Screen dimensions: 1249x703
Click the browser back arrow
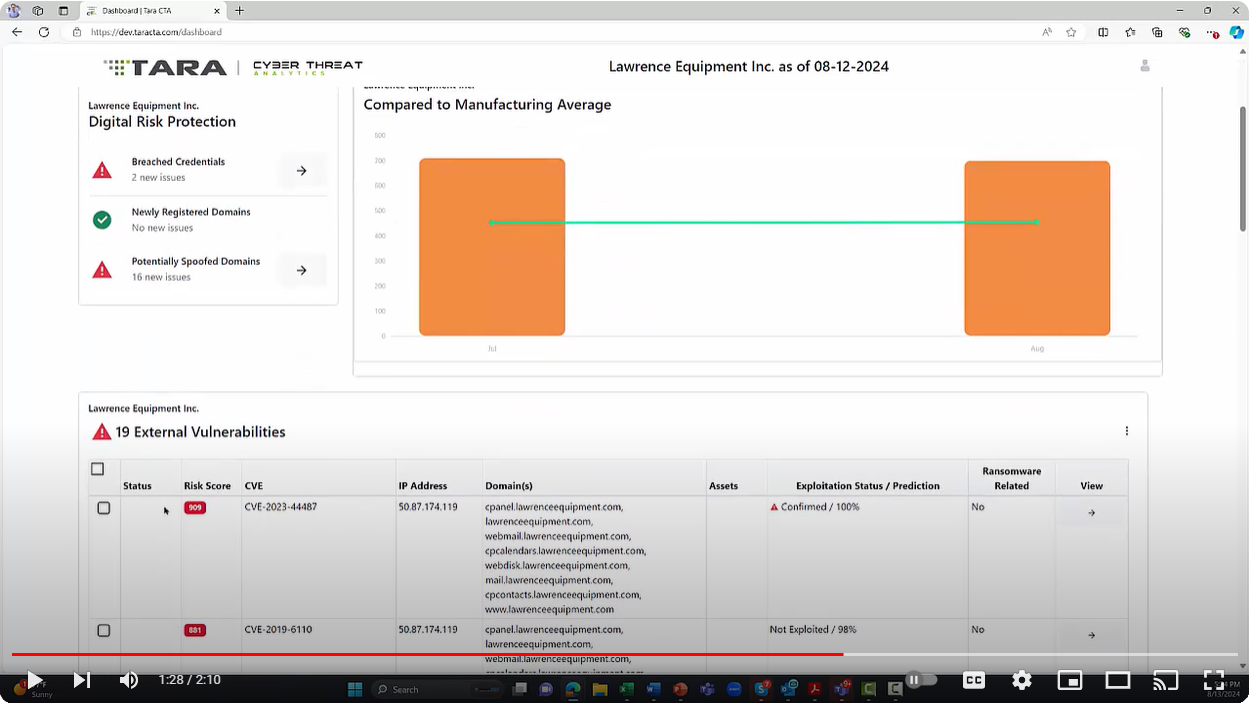tap(17, 32)
